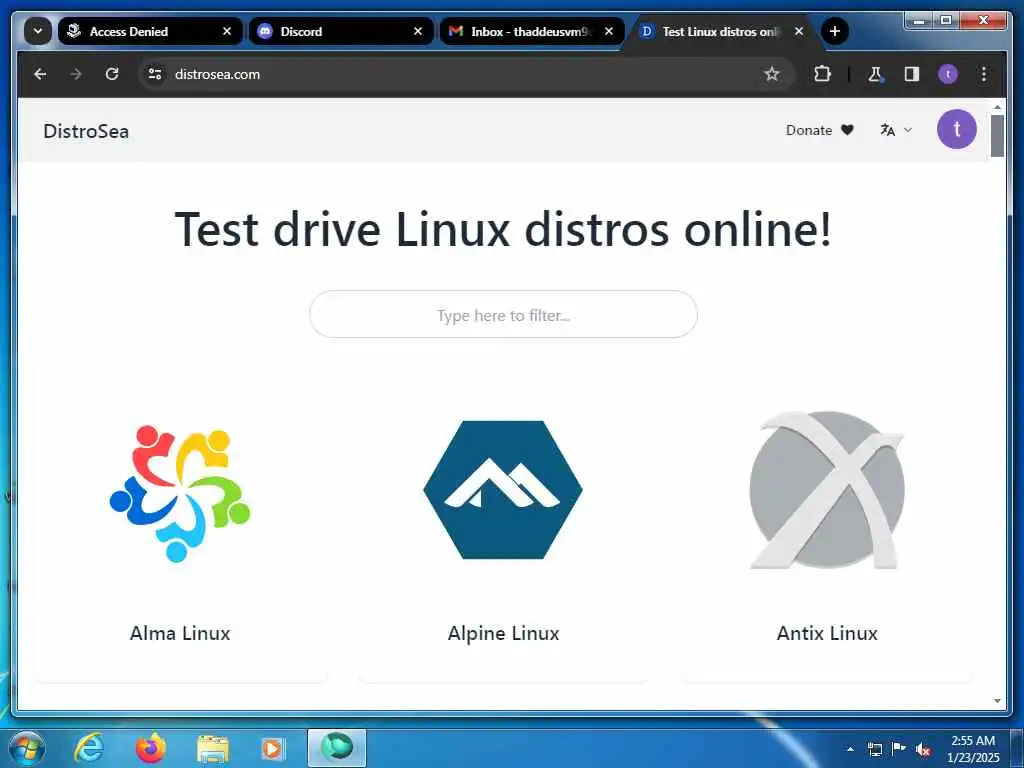
Task: Click the Alpine Linux label
Action: (504, 633)
